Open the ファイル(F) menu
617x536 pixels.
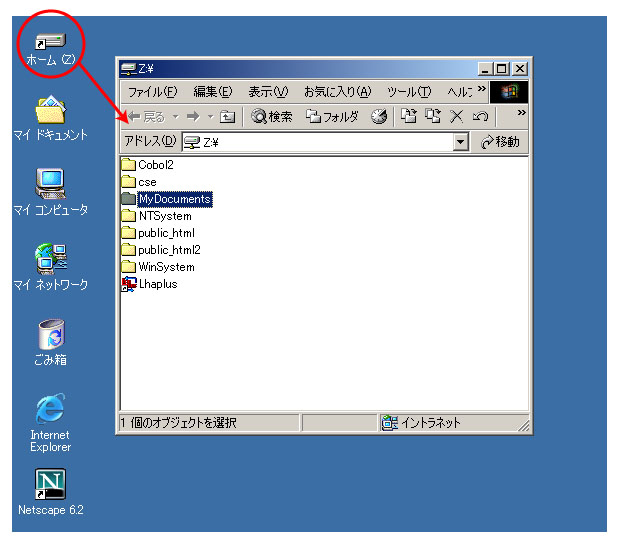click(153, 92)
